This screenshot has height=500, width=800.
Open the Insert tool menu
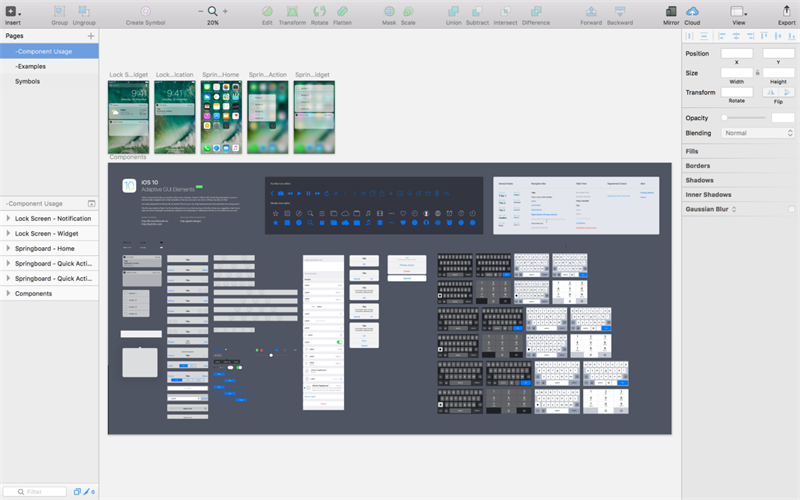12,11
